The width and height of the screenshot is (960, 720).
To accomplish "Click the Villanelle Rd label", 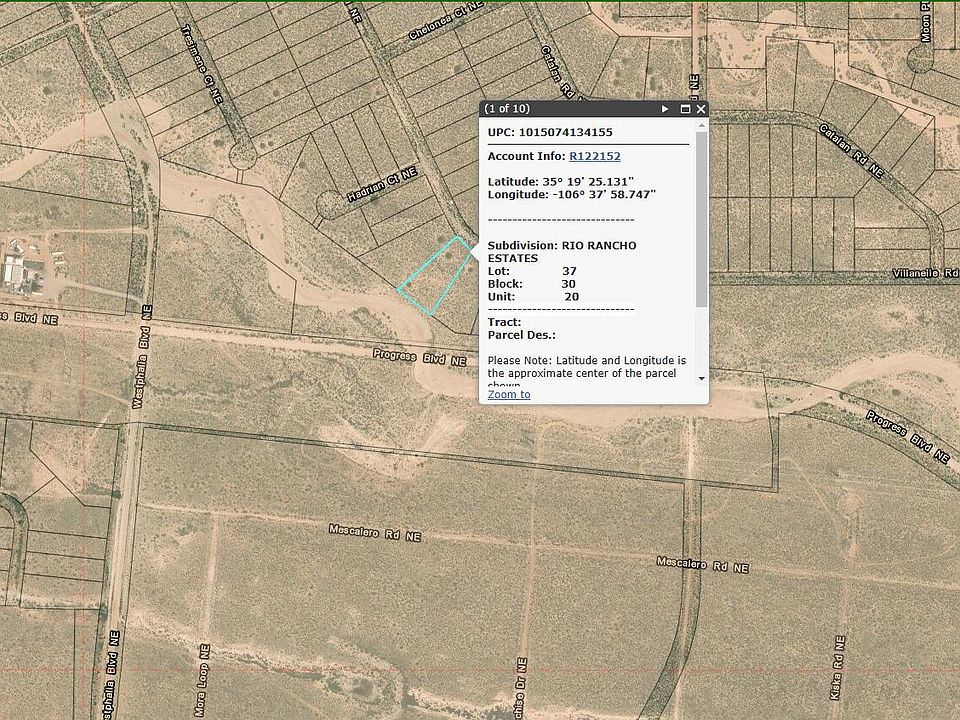I will 925,273.
